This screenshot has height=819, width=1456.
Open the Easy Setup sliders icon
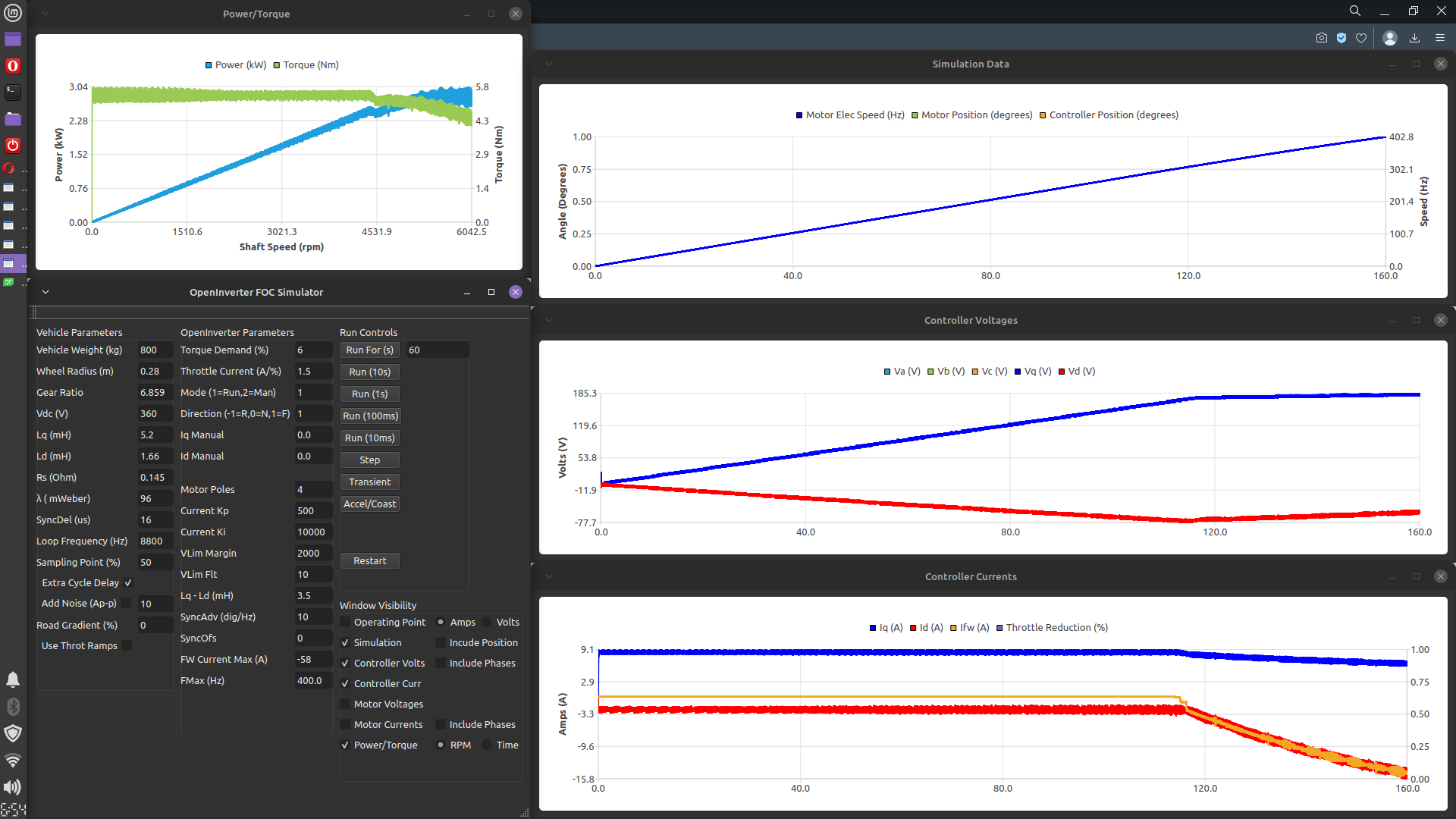click(x=1440, y=38)
